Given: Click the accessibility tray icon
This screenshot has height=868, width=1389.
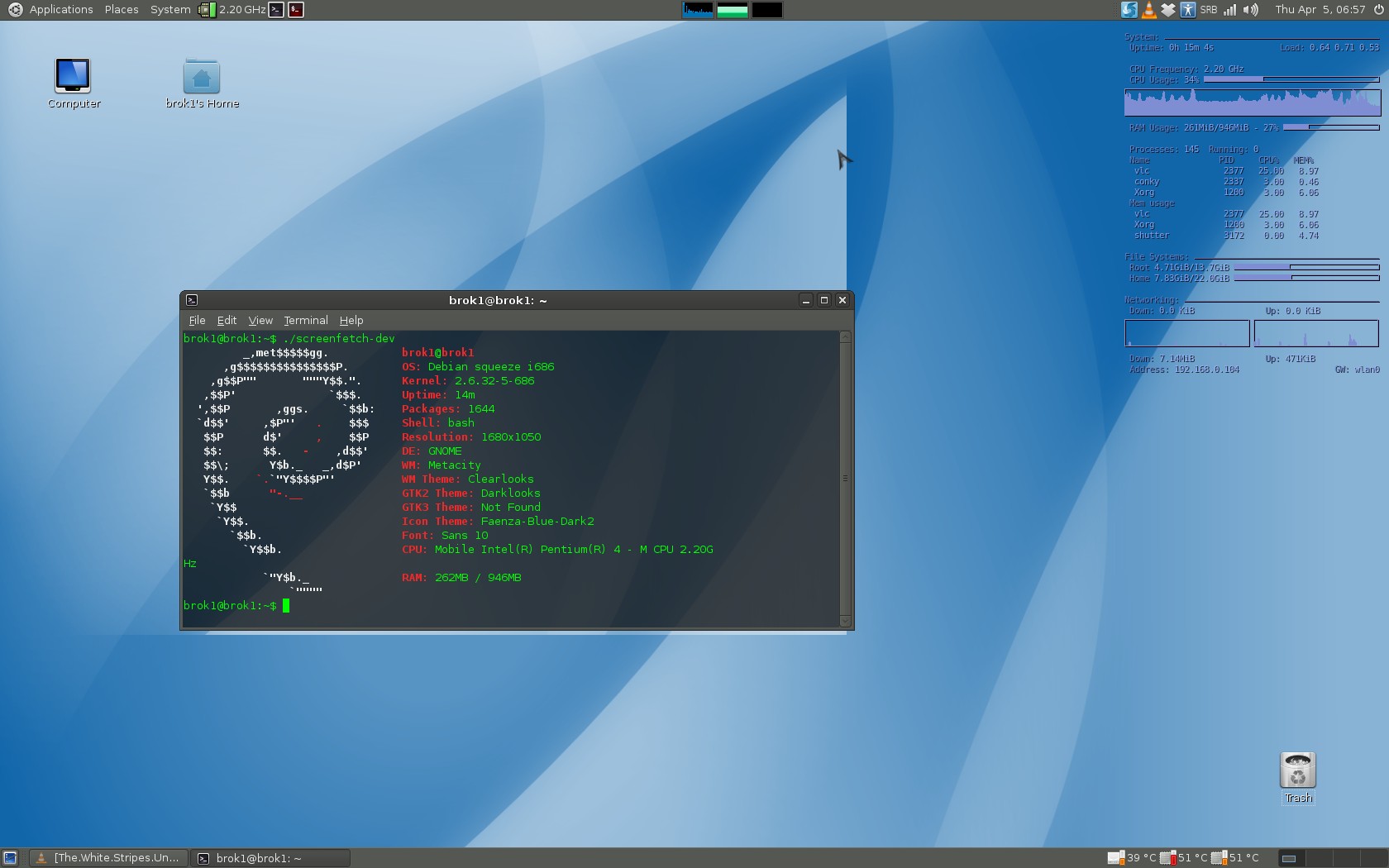Looking at the screenshot, I should pos(1187,10).
